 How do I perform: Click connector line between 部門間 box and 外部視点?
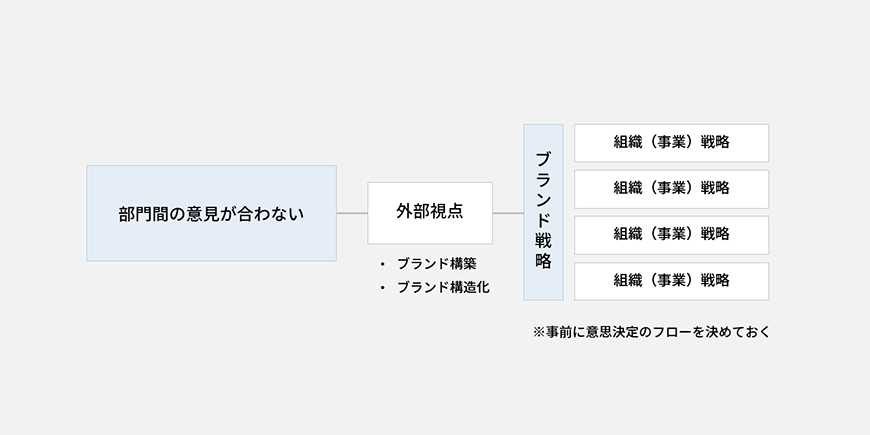(352, 213)
